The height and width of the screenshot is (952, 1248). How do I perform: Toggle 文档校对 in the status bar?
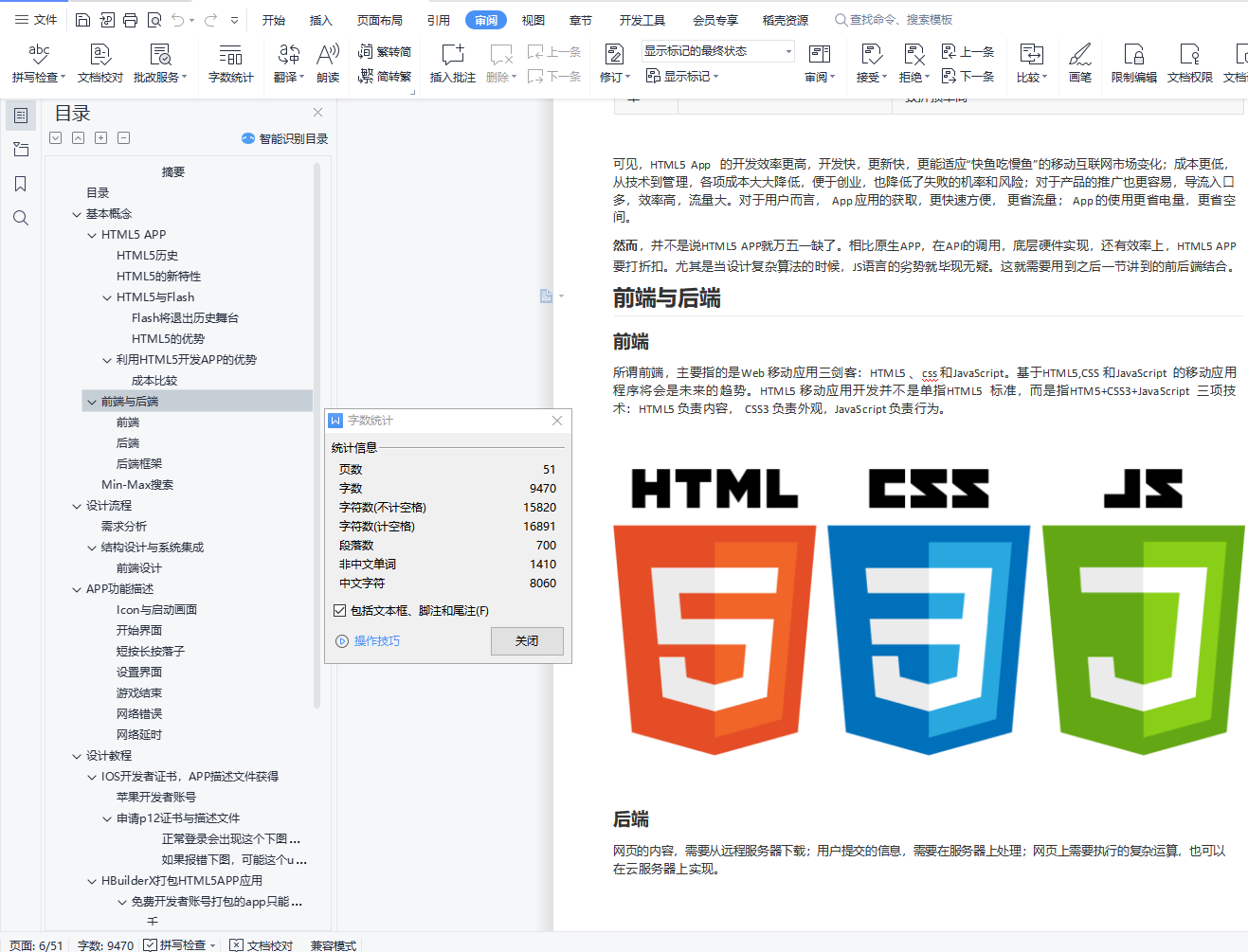click(262, 944)
